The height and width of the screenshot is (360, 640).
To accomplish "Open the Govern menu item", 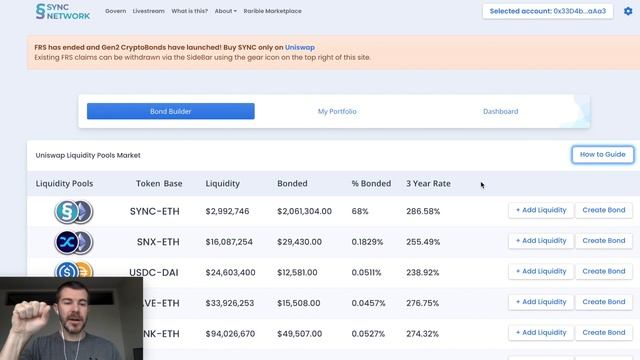I will pyautogui.click(x=116, y=11).
